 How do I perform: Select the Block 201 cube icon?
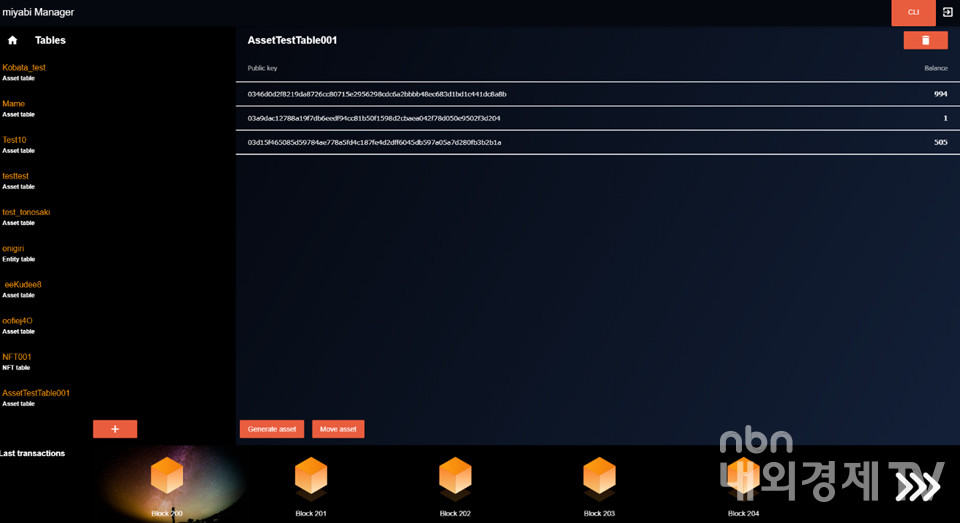(311, 477)
